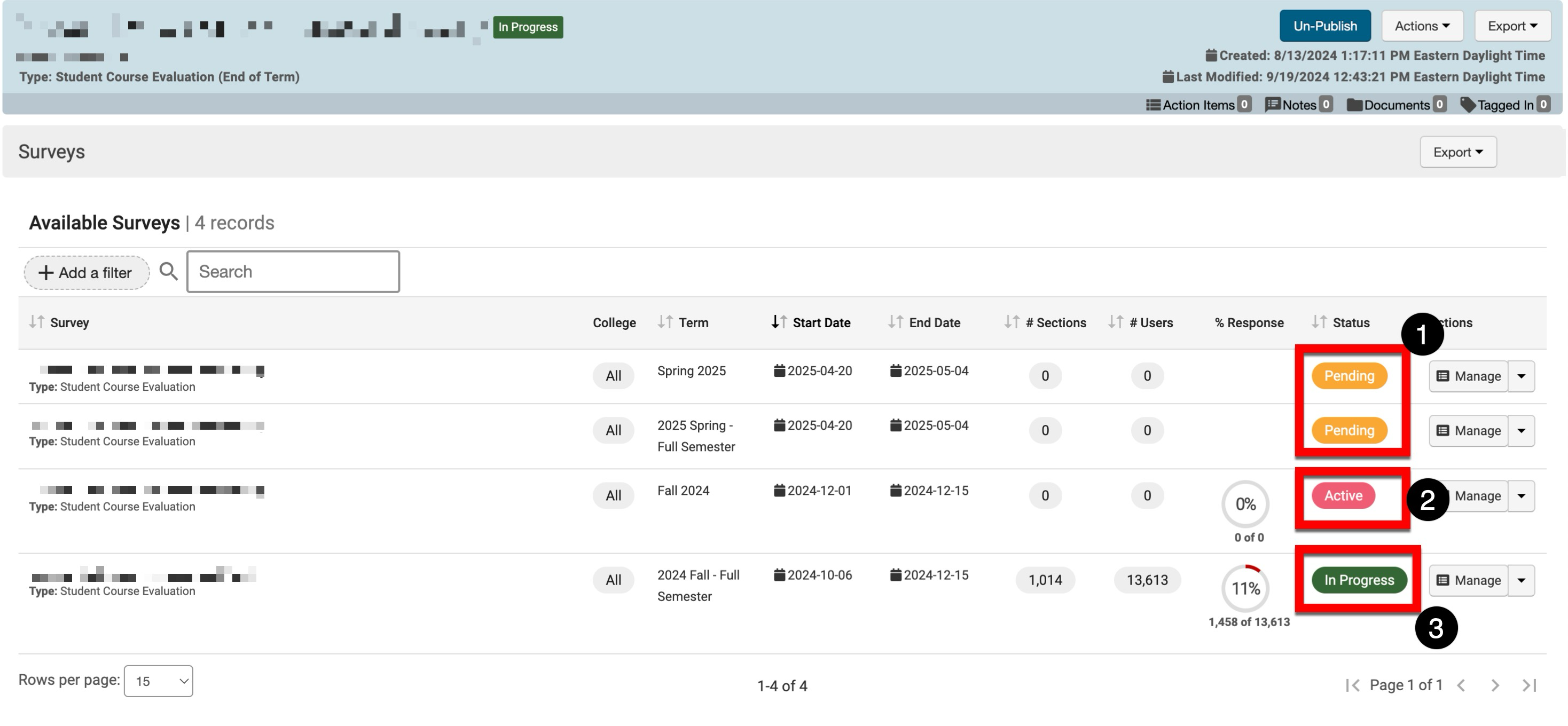
Task: Go to next page chevron
Action: [1495, 686]
